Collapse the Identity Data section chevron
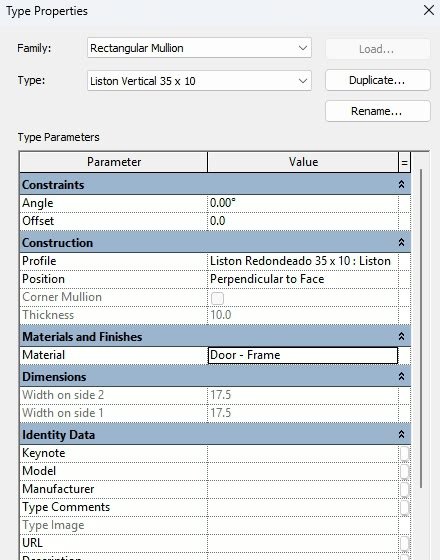Screen dimensions: 440x560 click(401, 434)
